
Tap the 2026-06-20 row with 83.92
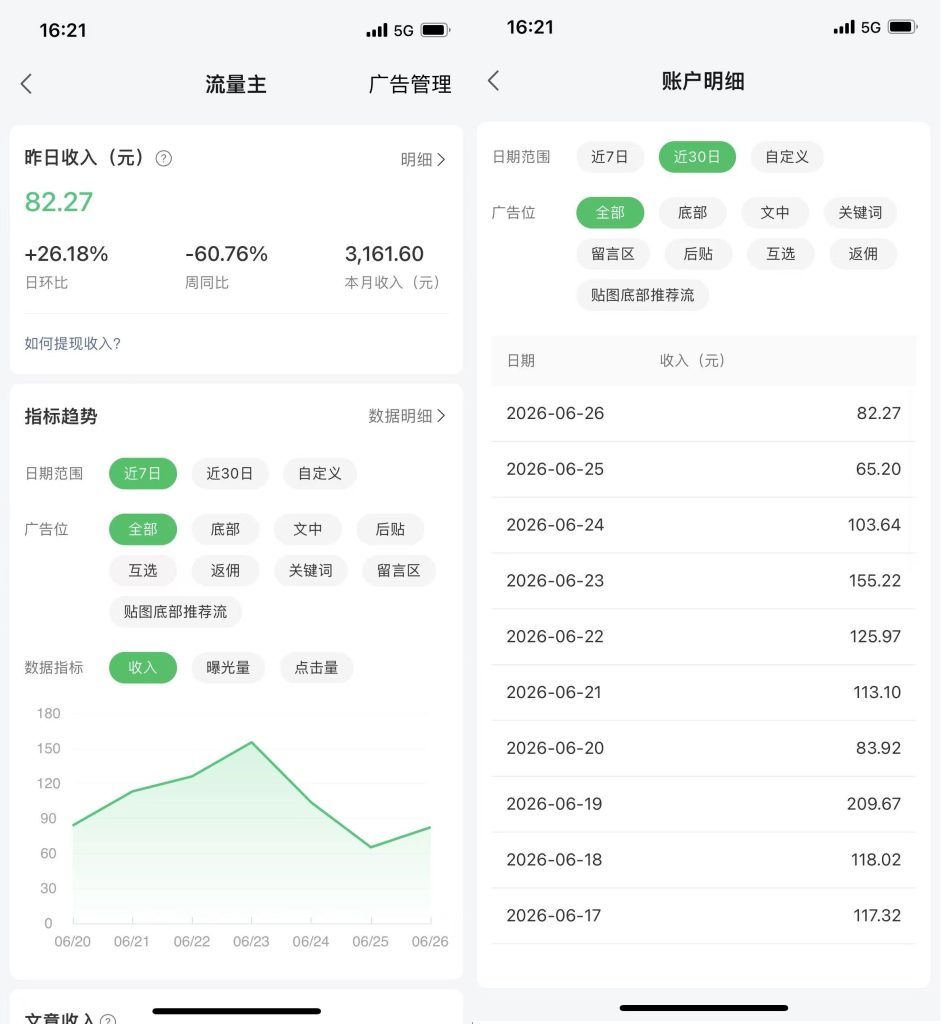pyautogui.click(x=703, y=748)
